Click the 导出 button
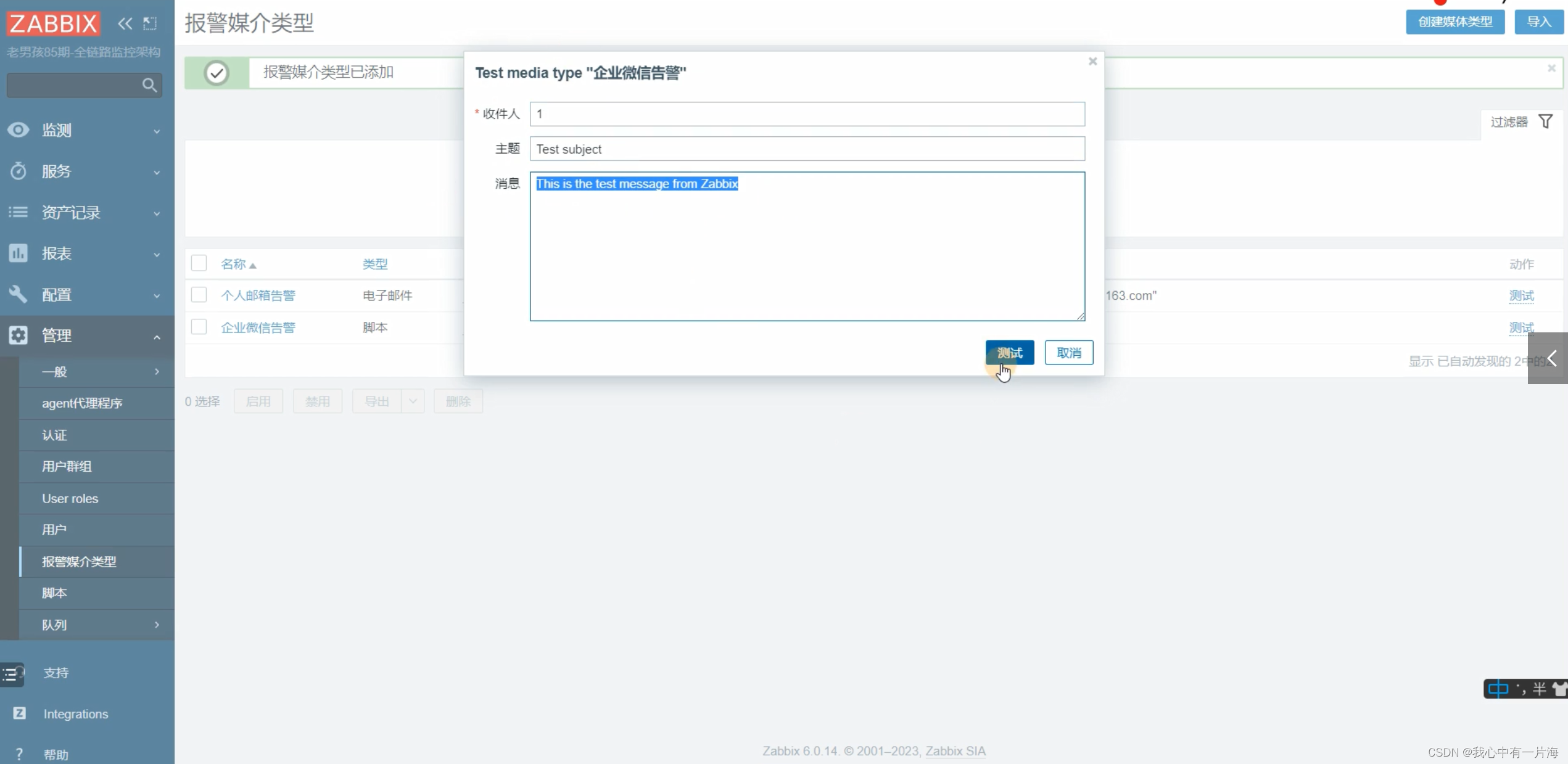 click(x=377, y=401)
